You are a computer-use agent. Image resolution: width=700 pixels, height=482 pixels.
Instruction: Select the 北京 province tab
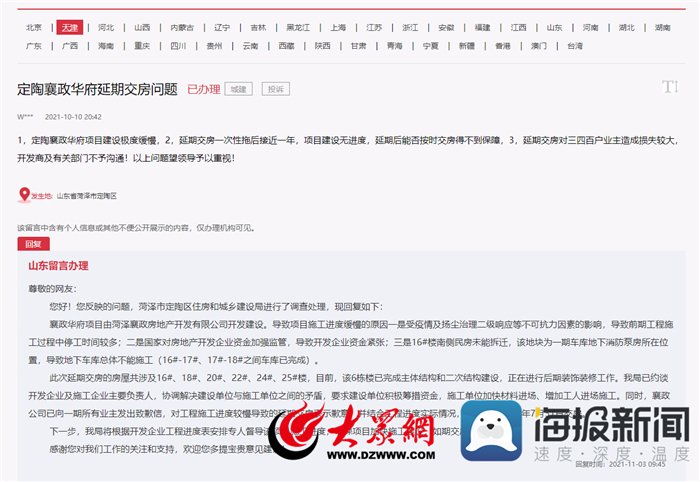pyautogui.click(x=33, y=28)
